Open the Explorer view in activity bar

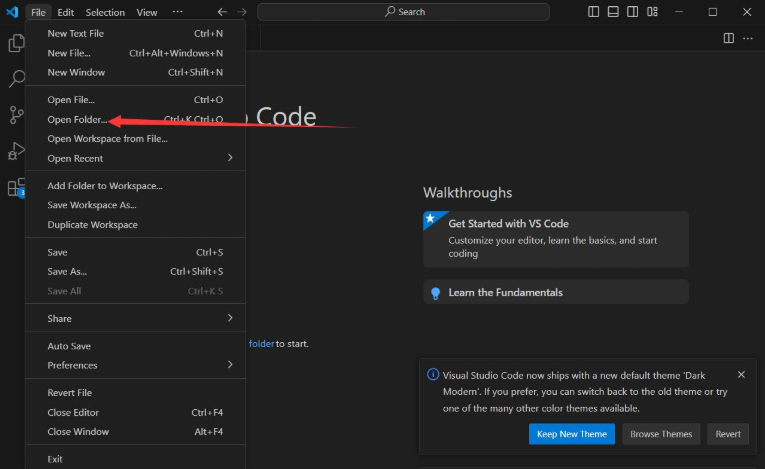[x=16, y=43]
